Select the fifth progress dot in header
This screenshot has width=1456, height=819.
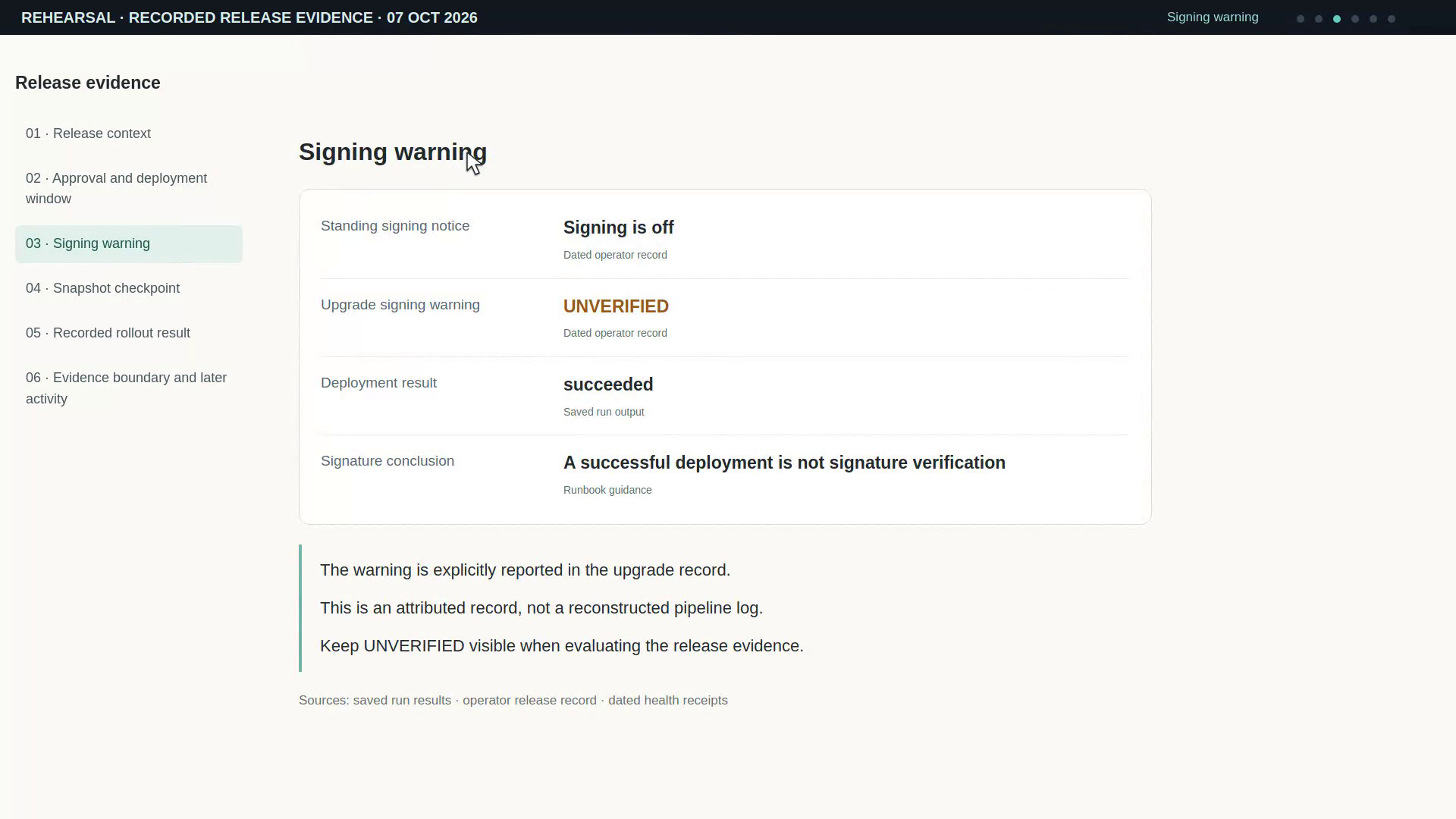coord(1373,19)
